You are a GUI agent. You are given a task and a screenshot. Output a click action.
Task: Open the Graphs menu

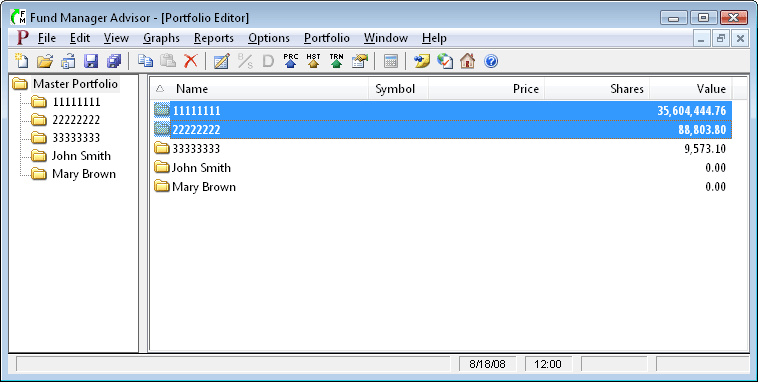161,38
